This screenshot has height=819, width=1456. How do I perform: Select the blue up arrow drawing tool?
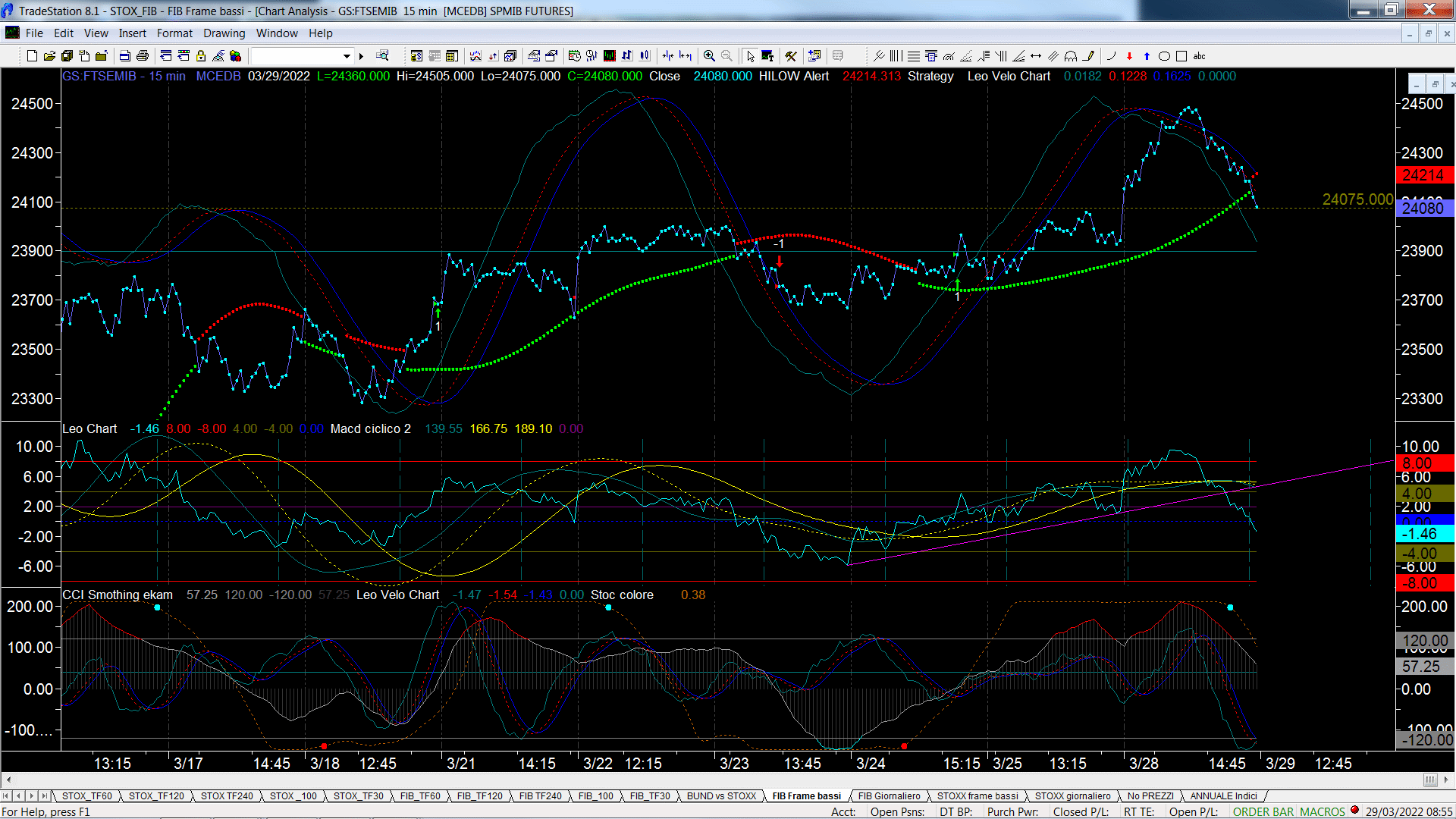[x=1147, y=56]
